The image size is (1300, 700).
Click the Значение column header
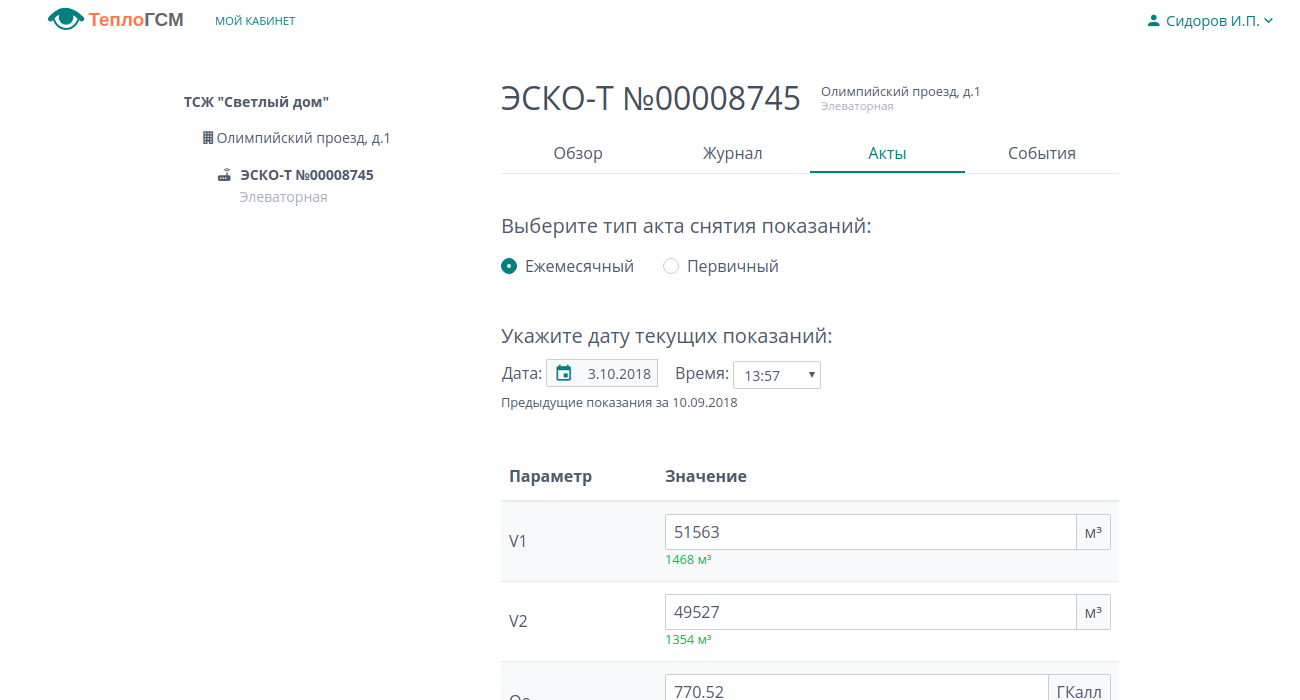[x=706, y=476]
